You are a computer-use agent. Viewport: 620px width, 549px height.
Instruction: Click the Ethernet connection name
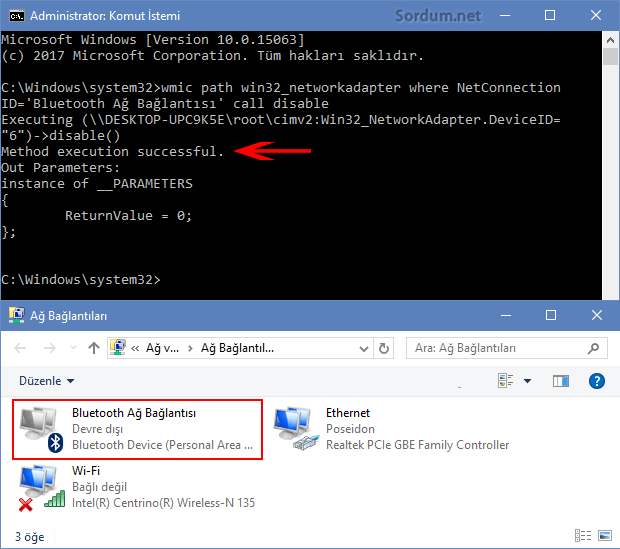click(x=348, y=413)
